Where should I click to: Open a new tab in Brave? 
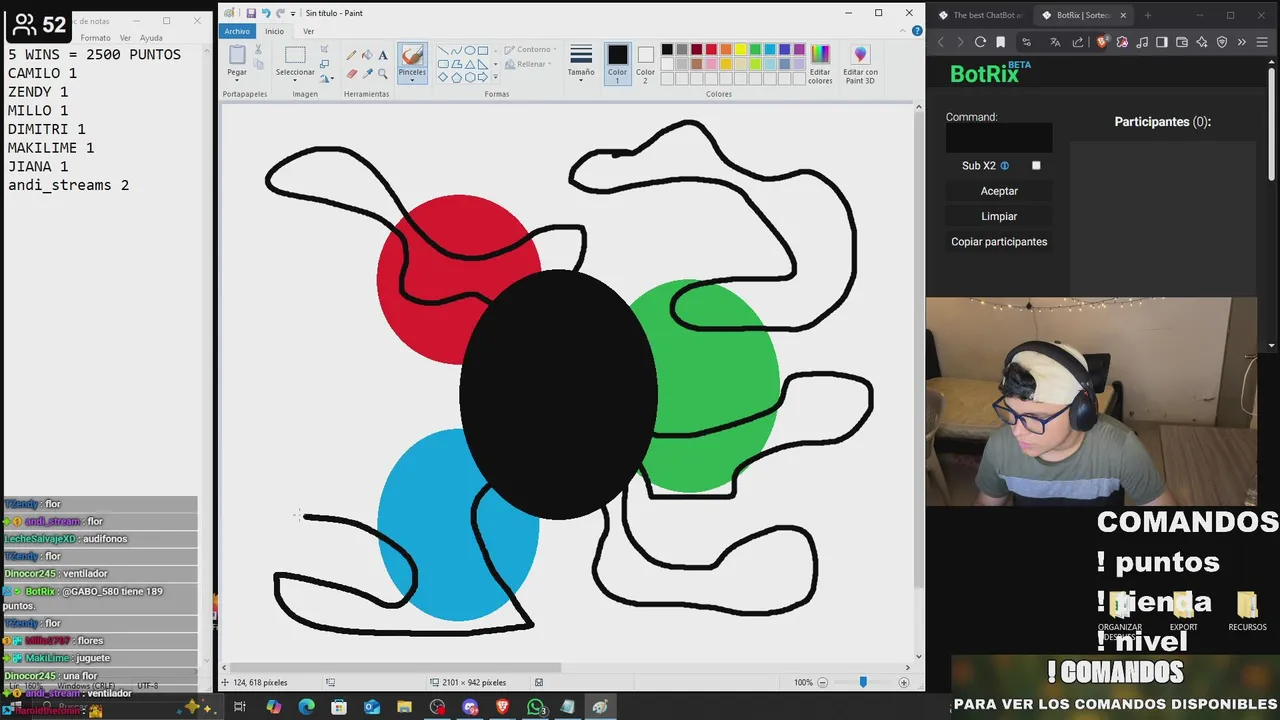(x=1147, y=15)
